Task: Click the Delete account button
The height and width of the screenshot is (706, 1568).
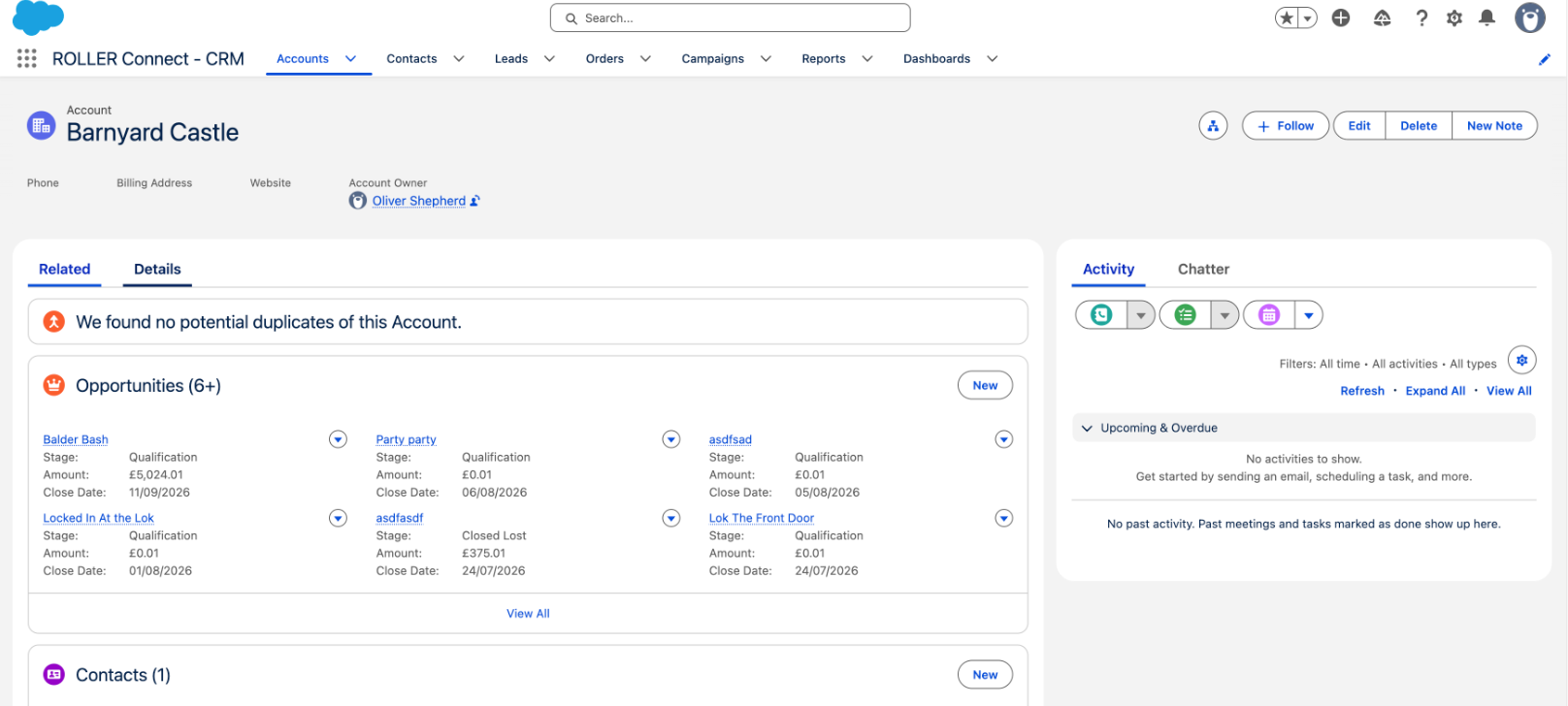Action: pyautogui.click(x=1419, y=126)
